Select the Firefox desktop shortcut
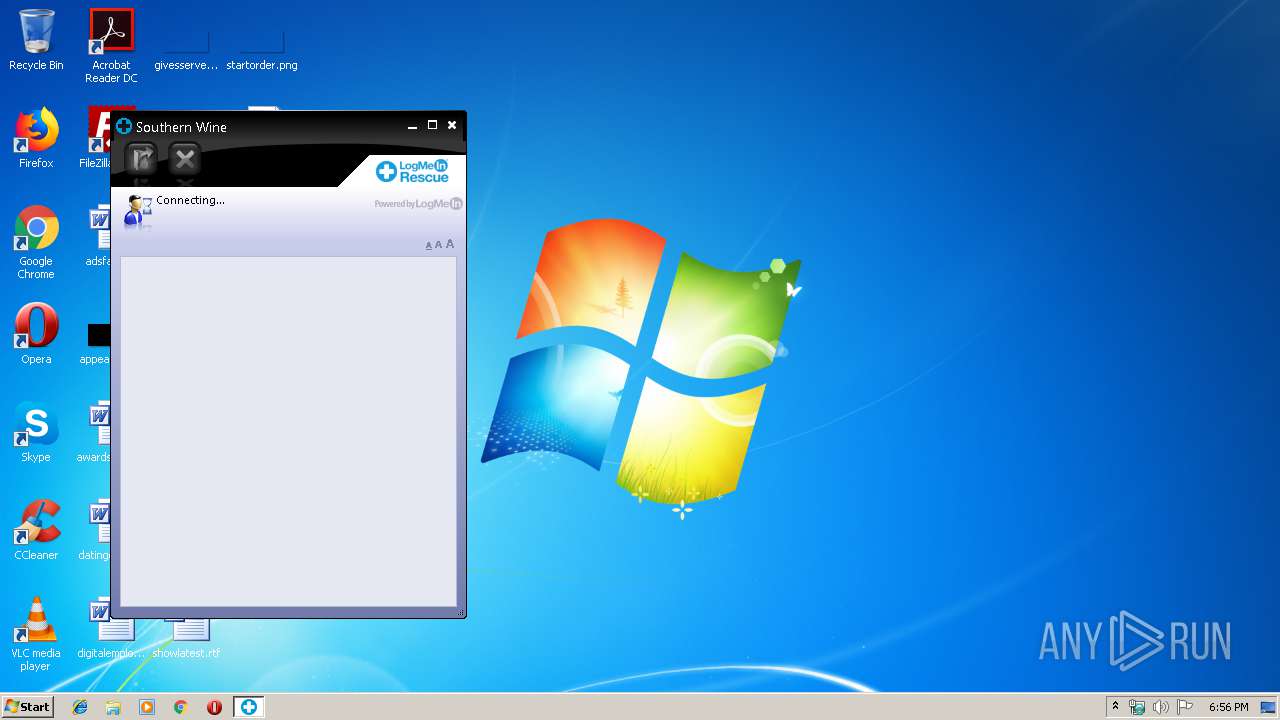The image size is (1280, 720). [36, 138]
